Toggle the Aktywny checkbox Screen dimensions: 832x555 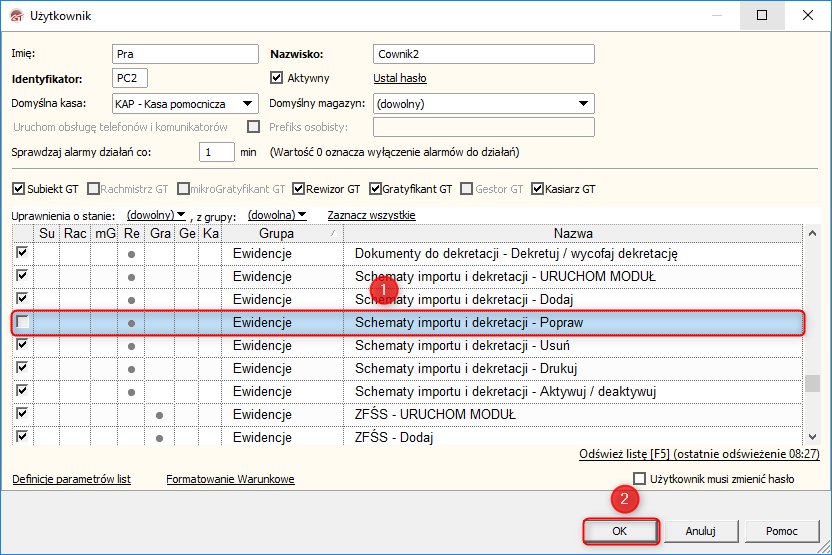pos(278,78)
